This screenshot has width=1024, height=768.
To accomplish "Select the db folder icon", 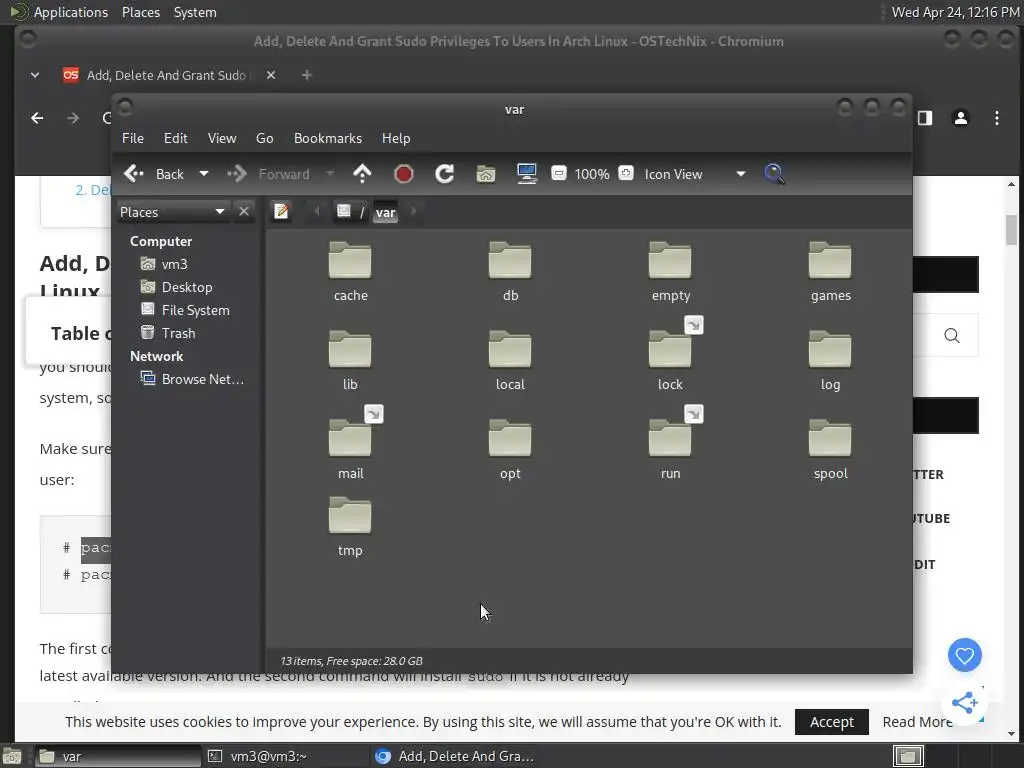I will point(510,261).
